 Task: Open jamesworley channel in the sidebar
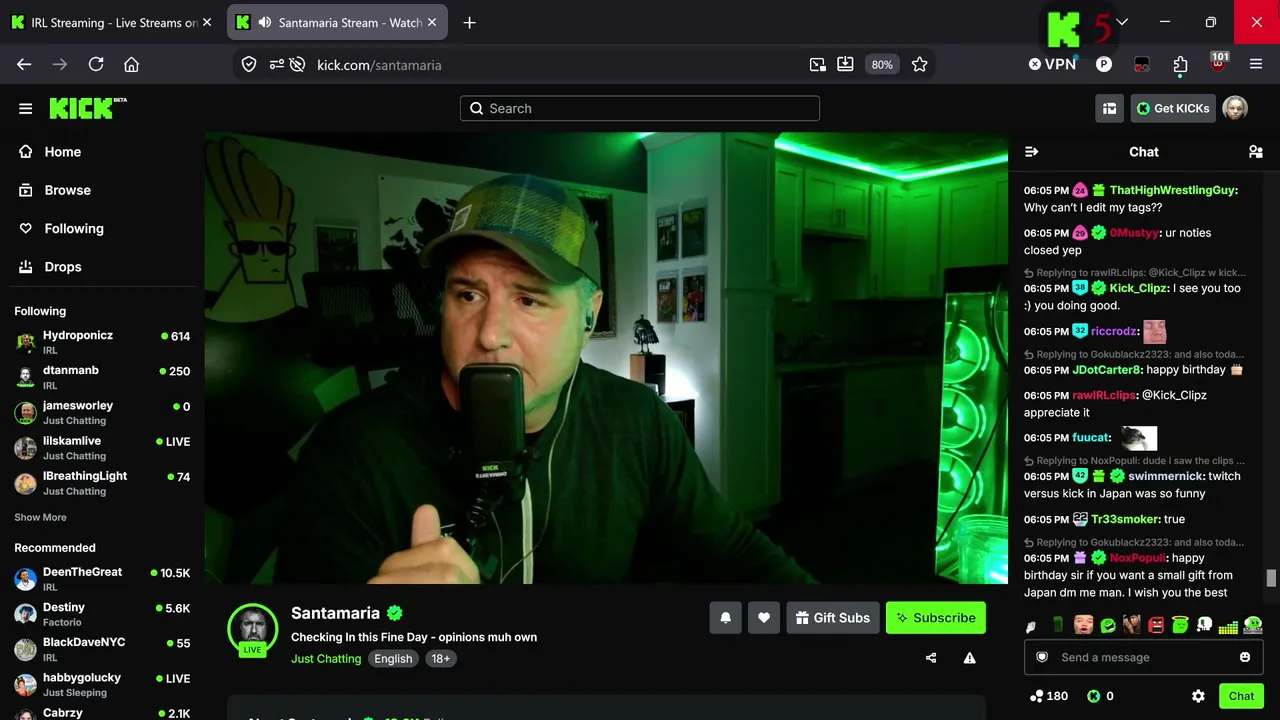[x=102, y=412]
